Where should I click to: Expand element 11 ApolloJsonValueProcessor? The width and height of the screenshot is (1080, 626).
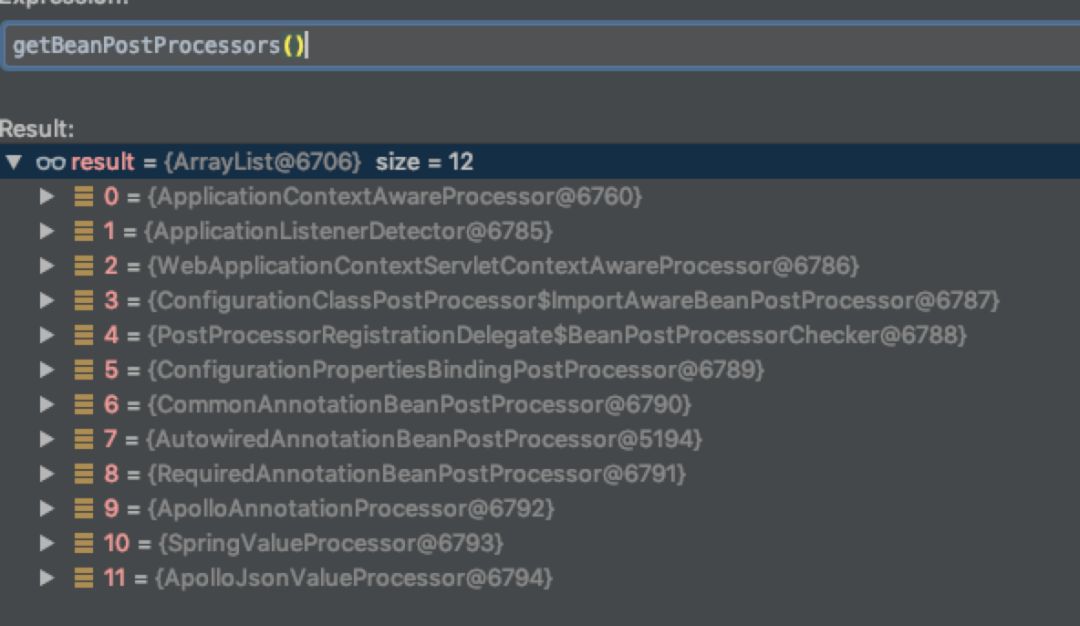(x=46, y=578)
